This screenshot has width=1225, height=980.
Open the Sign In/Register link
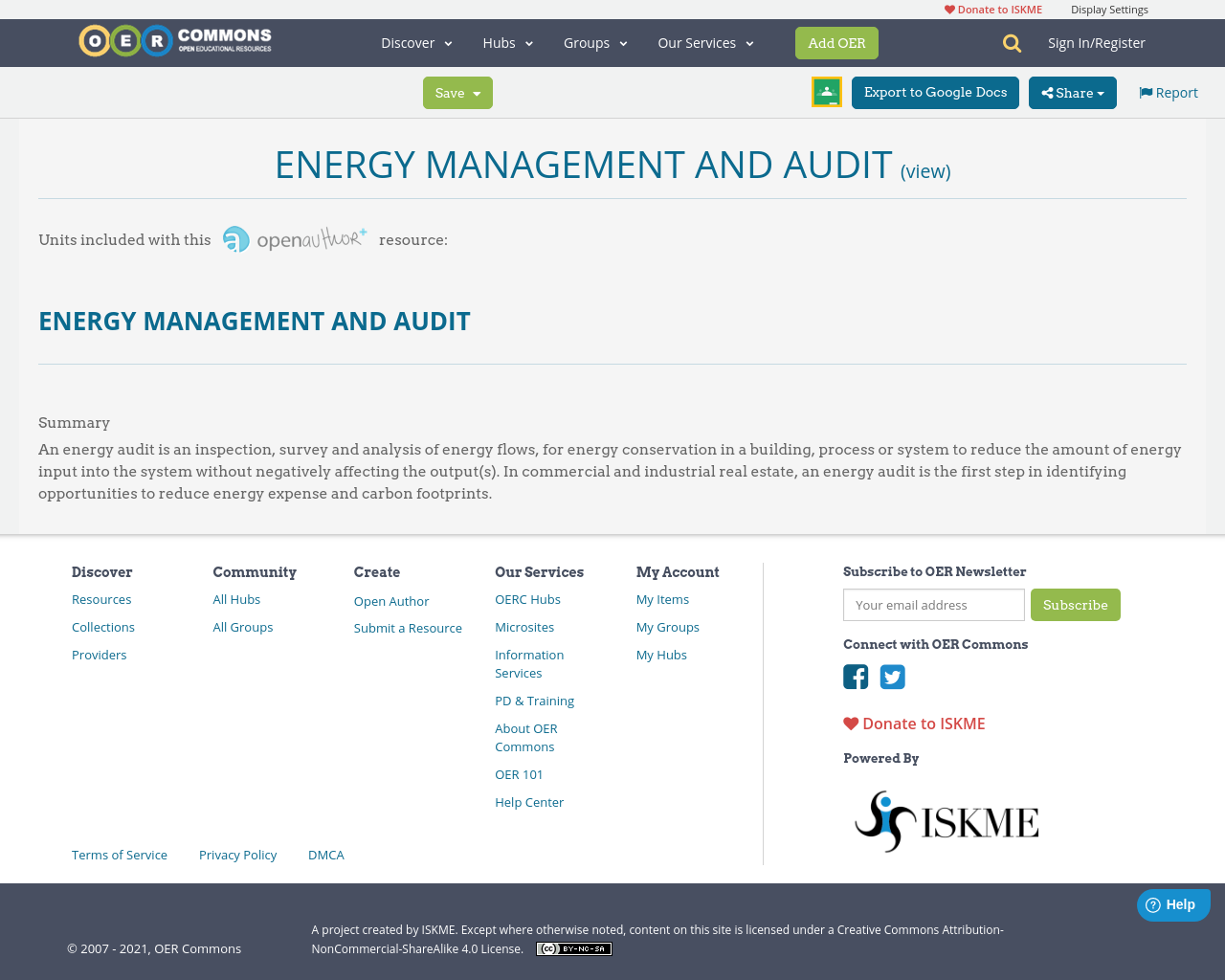pyautogui.click(x=1096, y=42)
